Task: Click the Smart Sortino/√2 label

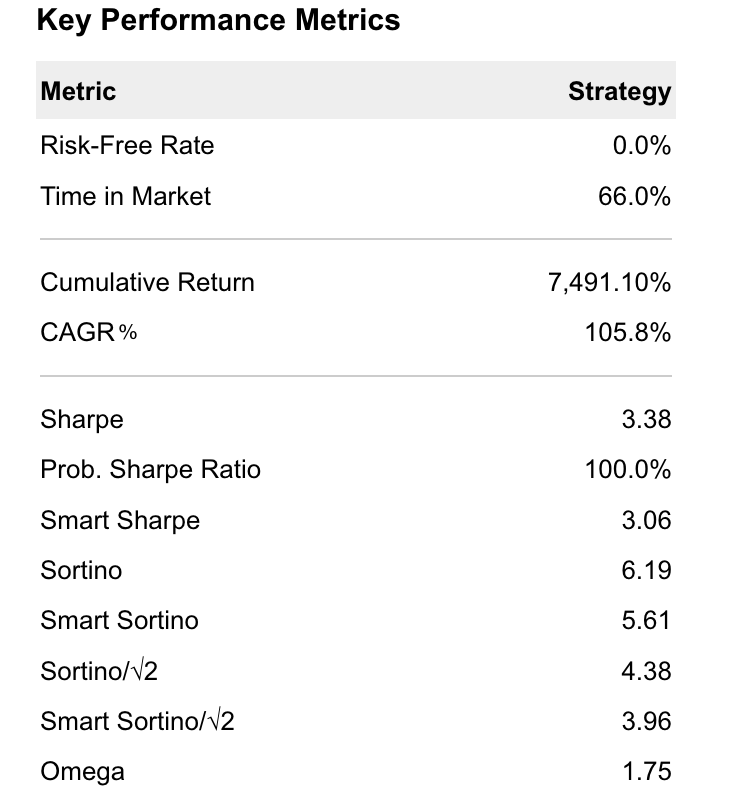Action: coord(137,720)
